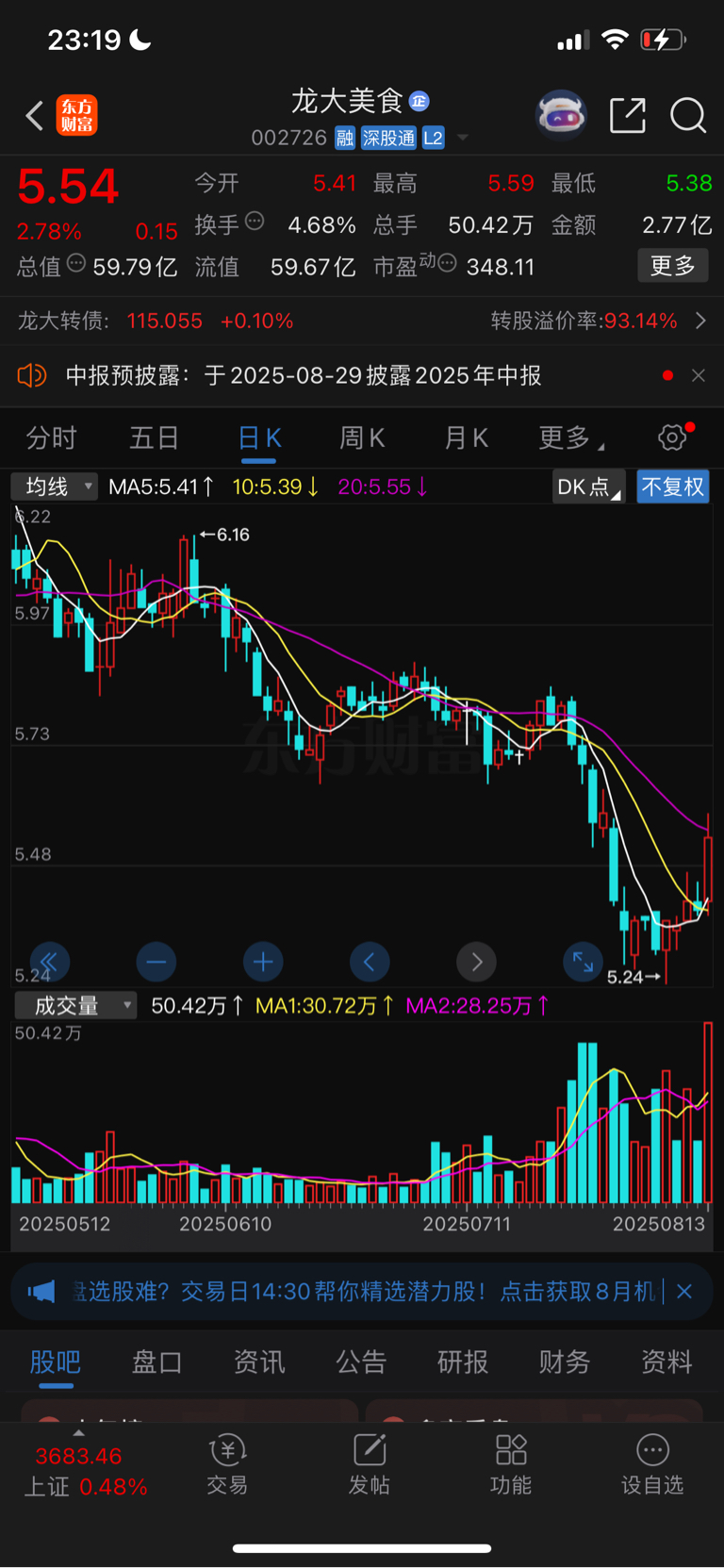This screenshot has height=1568, width=724.
Task: Expand stock switcher arrow beside L2
Action: tap(462, 139)
